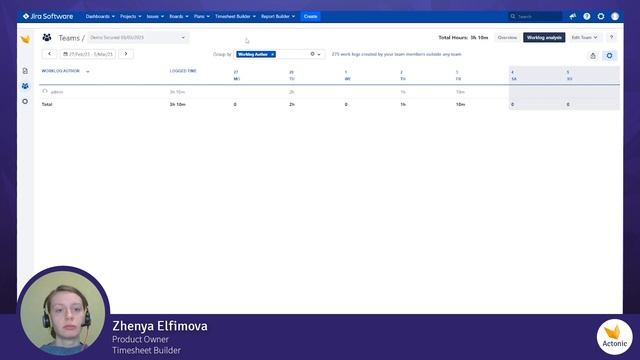Click the question mark help button
This screenshot has width=640, height=360.
pyautogui.click(x=611, y=38)
